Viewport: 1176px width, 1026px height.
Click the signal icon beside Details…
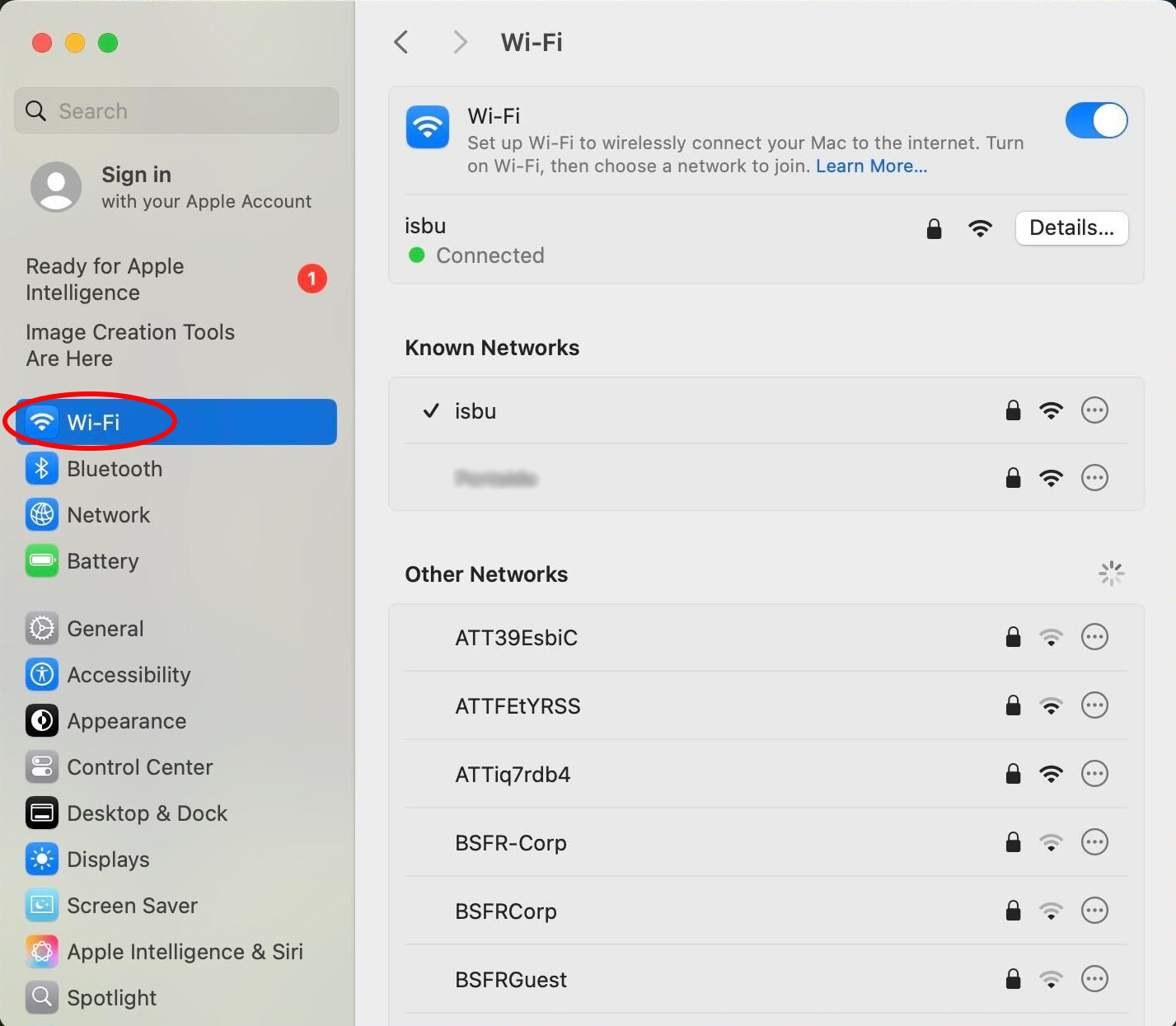point(980,228)
